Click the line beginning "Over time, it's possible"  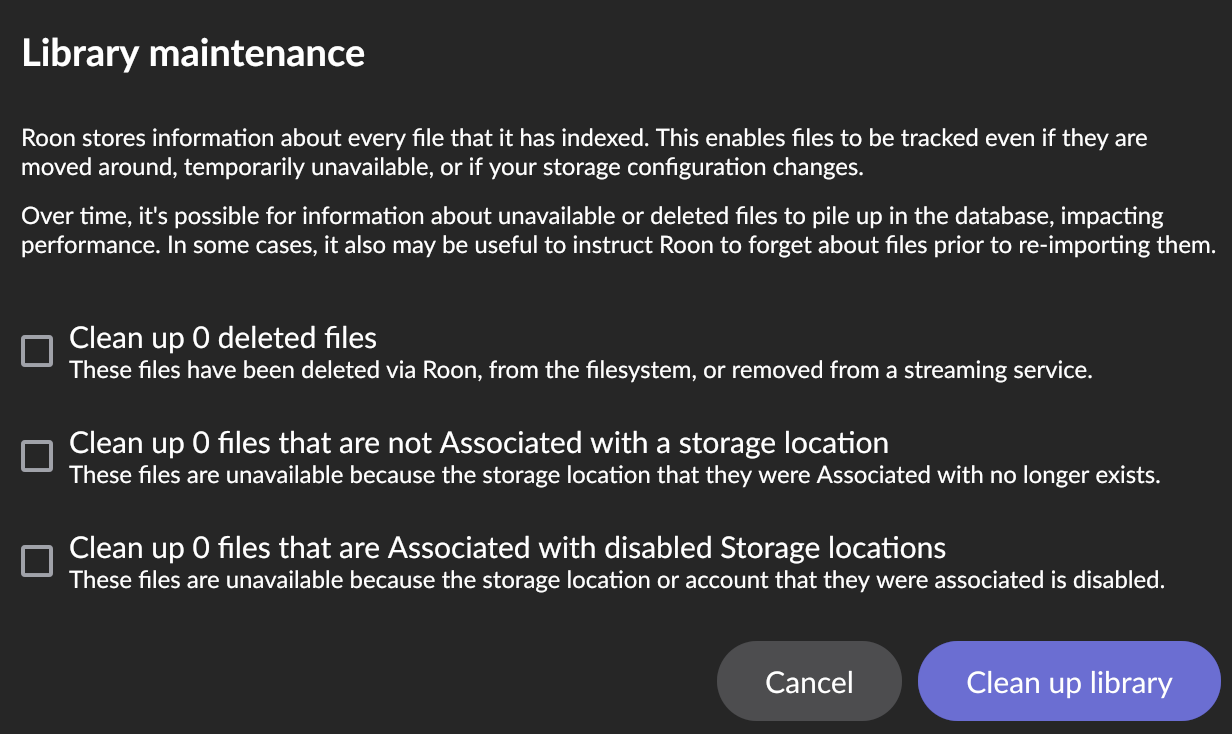592,216
